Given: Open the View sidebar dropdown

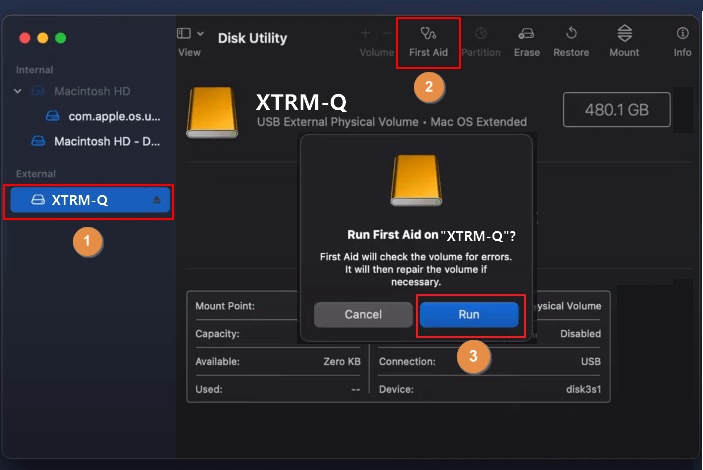Looking at the screenshot, I should pyautogui.click(x=189, y=34).
